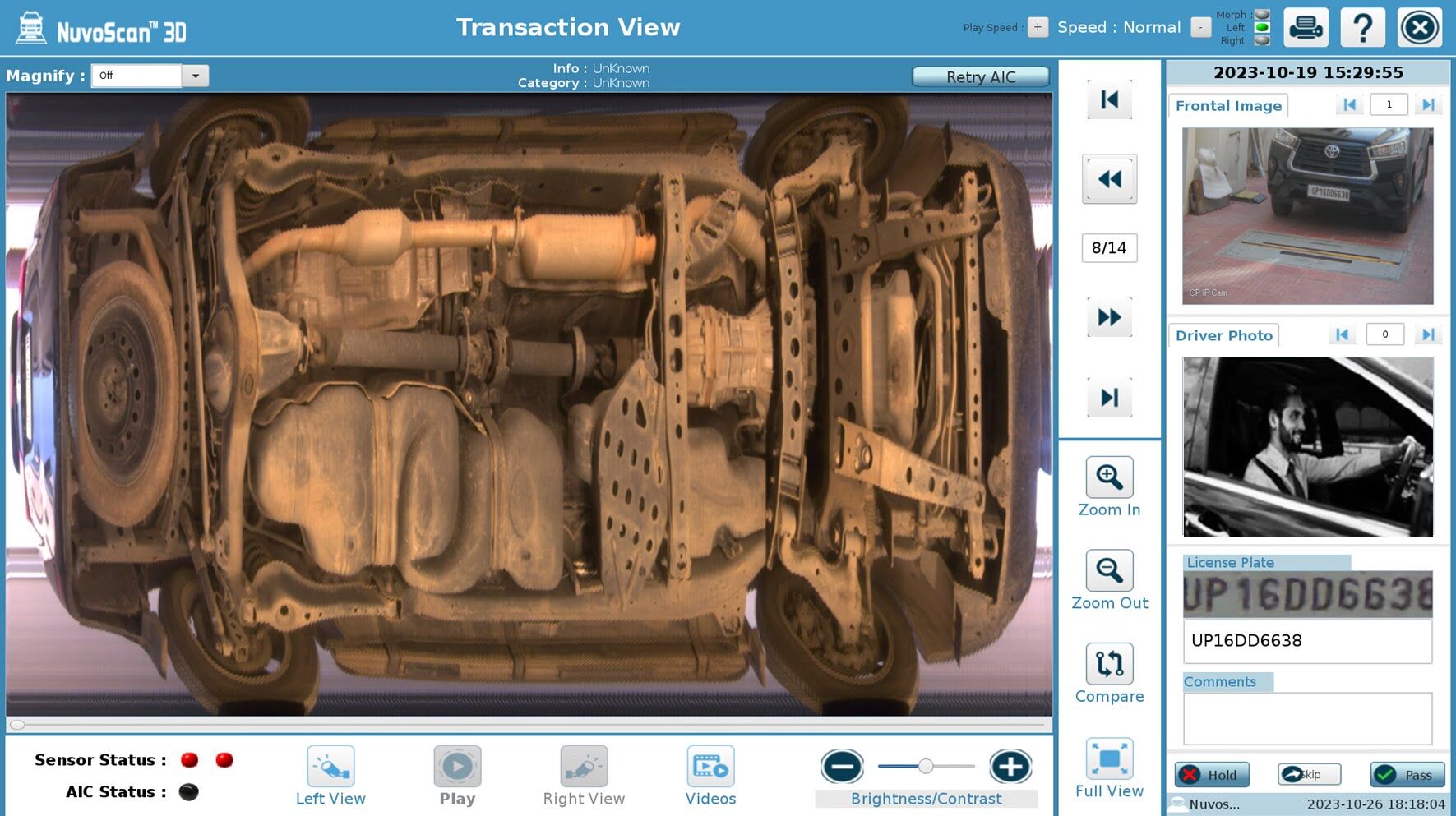The width and height of the screenshot is (1456, 816).
Task: Open the Magnify dropdown
Action: point(195,75)
